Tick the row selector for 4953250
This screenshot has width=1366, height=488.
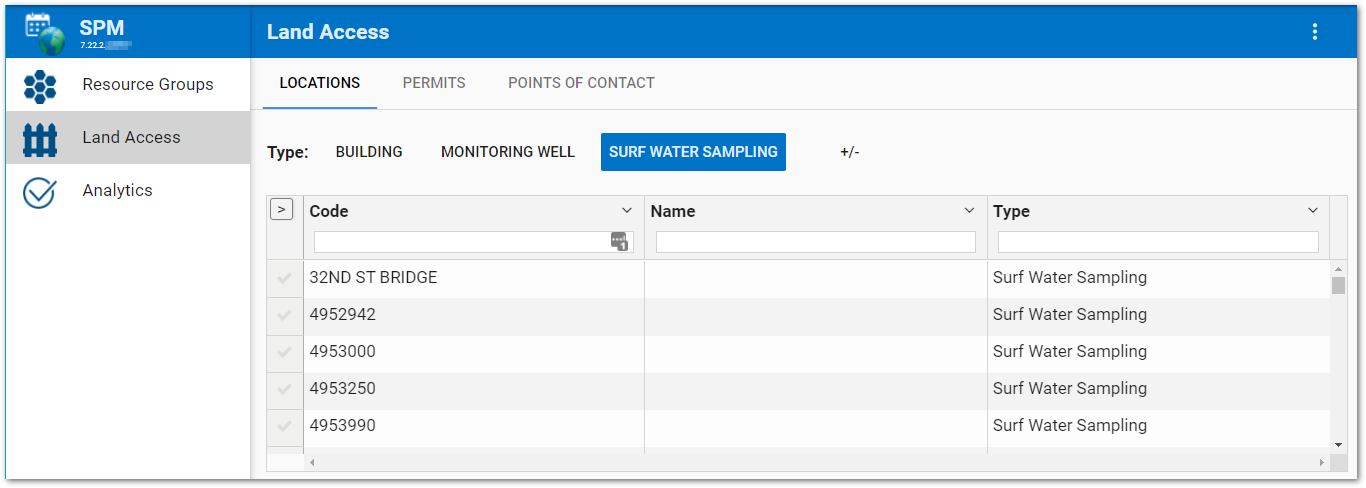(x=284, y=389)
